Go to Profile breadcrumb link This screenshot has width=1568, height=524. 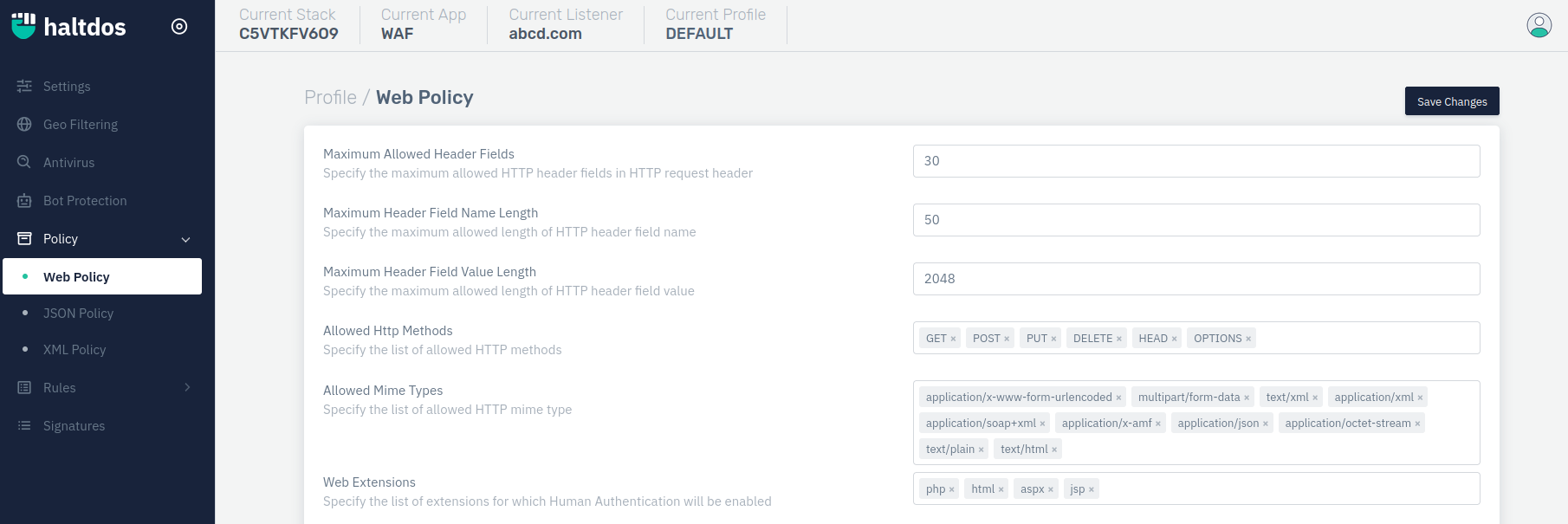pyautogui.click(x=330, y=97)
